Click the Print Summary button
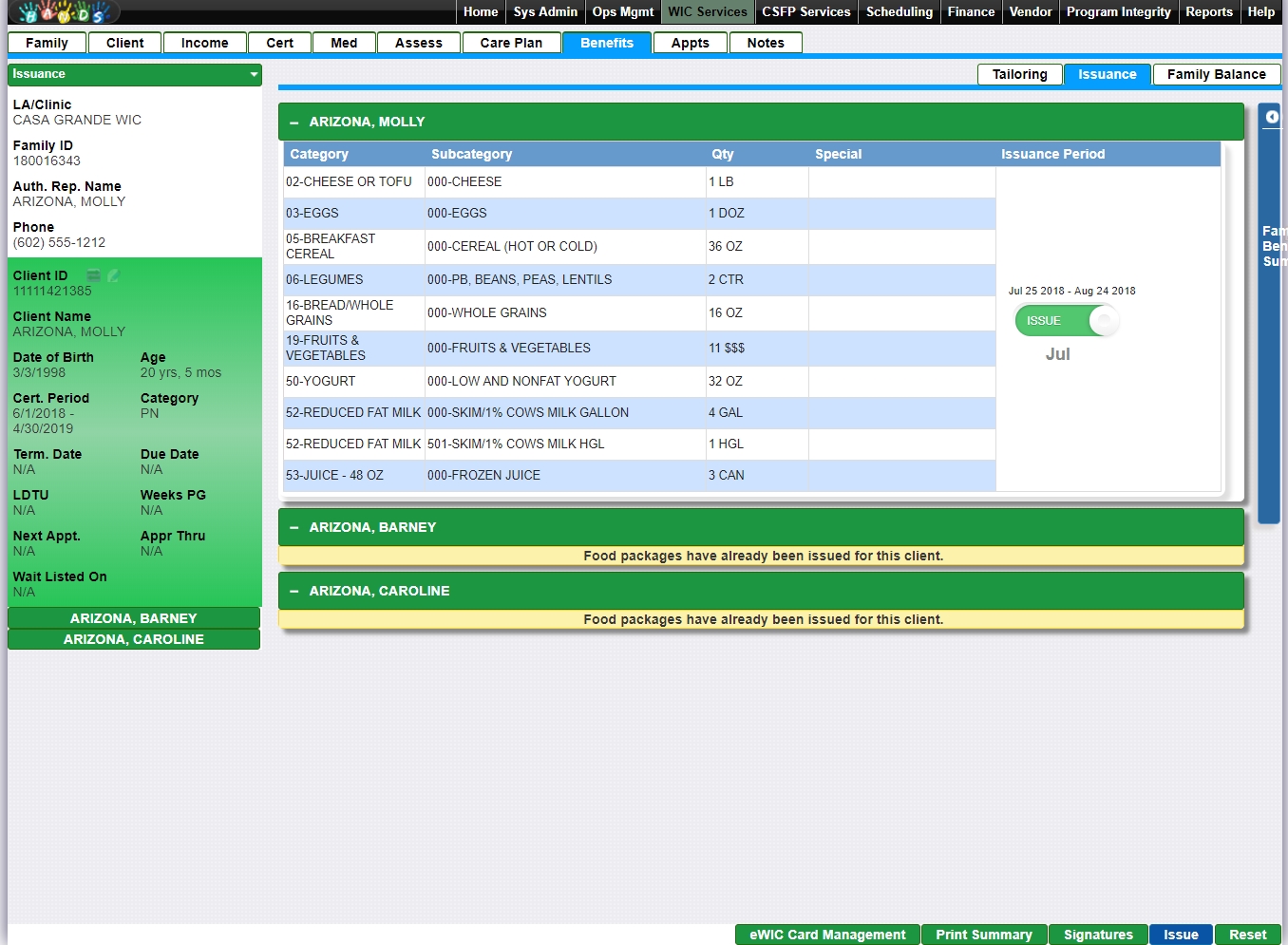This screenshot has height=945, width=1288. 983,935
